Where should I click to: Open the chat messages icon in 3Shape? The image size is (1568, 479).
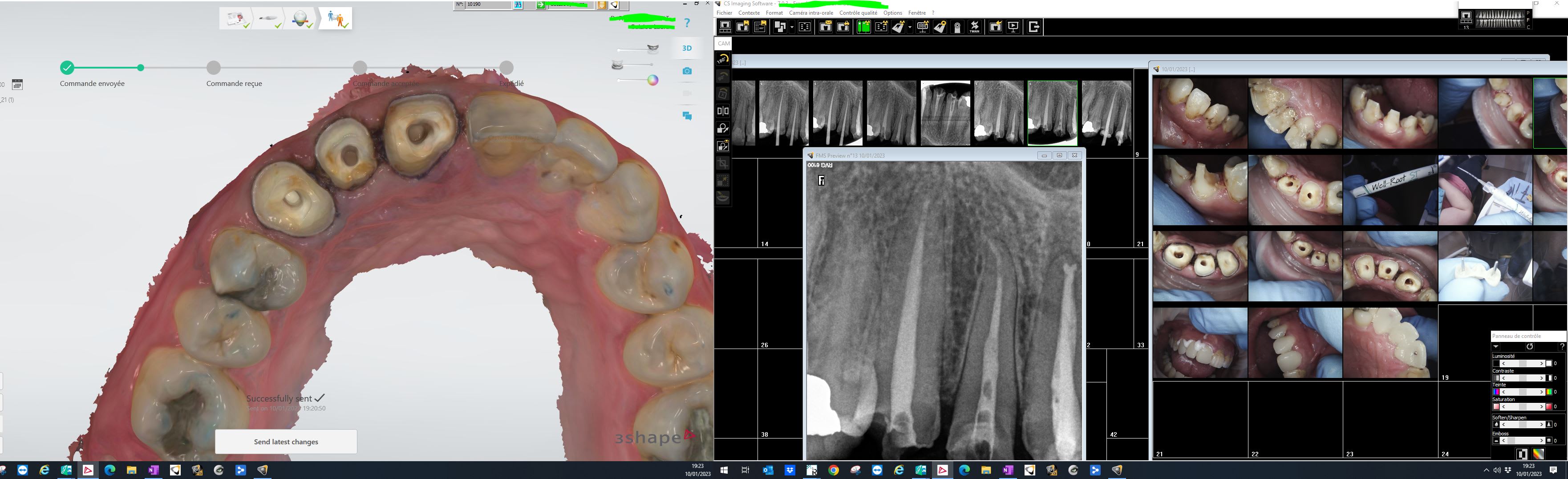tap(687, 116)
